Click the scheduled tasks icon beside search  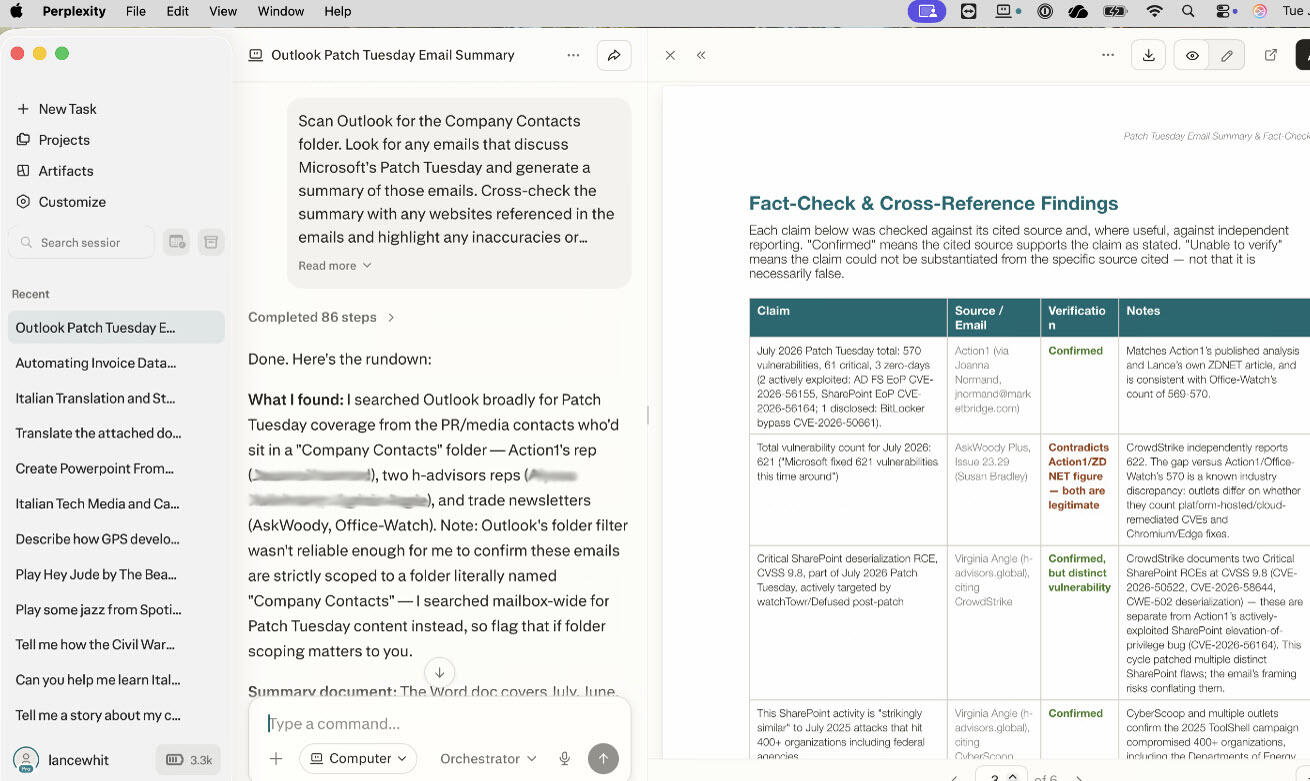click(177, 242)
